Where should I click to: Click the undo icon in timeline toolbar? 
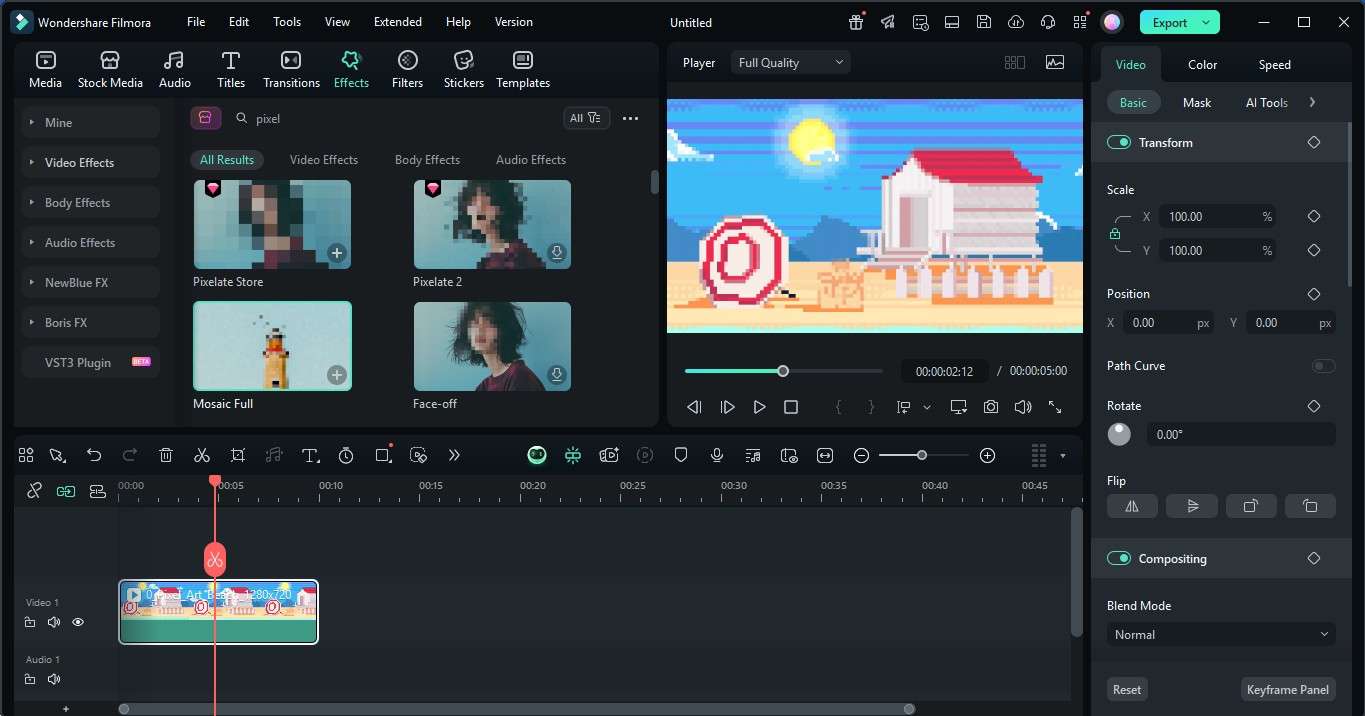pyautogui.click(x=94, y=455)
